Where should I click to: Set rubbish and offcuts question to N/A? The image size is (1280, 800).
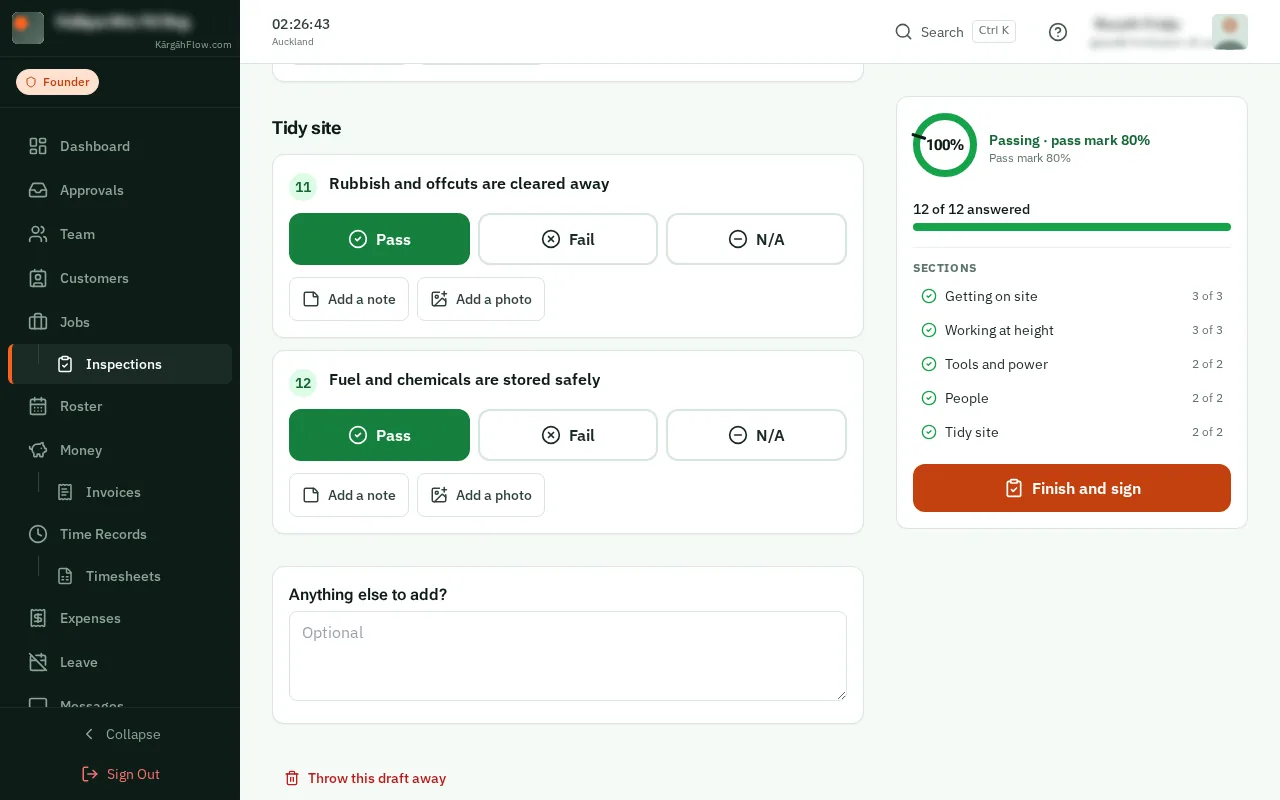click(756, 239)
